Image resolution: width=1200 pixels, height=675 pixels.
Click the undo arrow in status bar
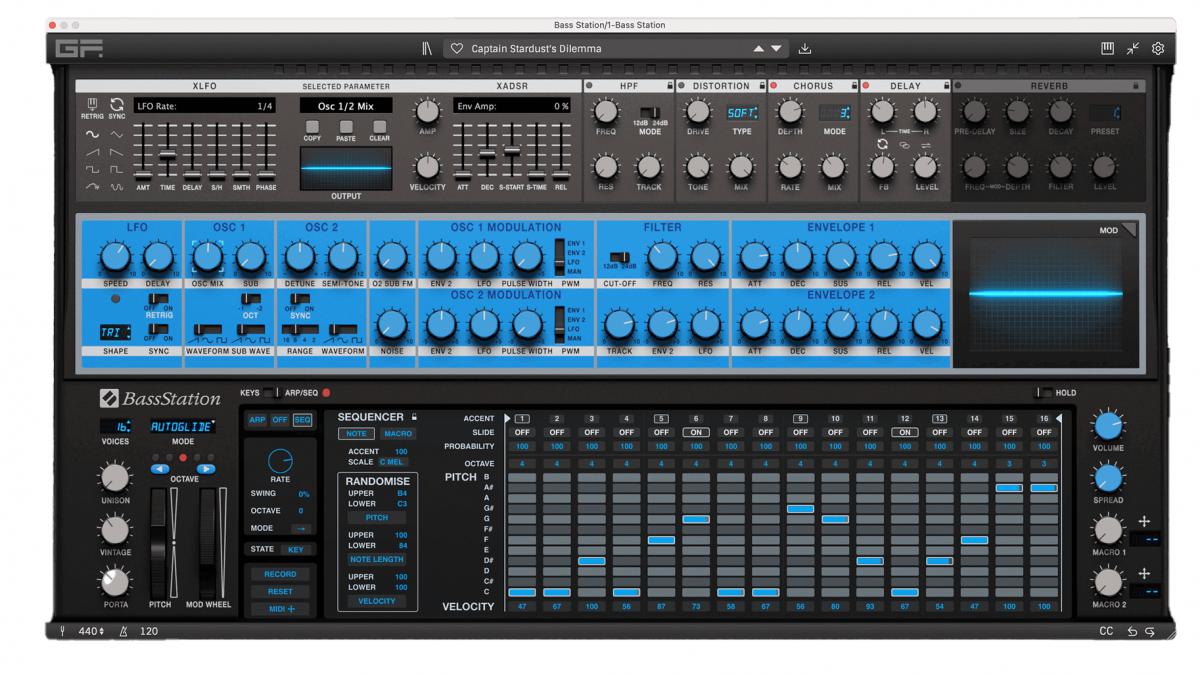(x=1132, y=632)
